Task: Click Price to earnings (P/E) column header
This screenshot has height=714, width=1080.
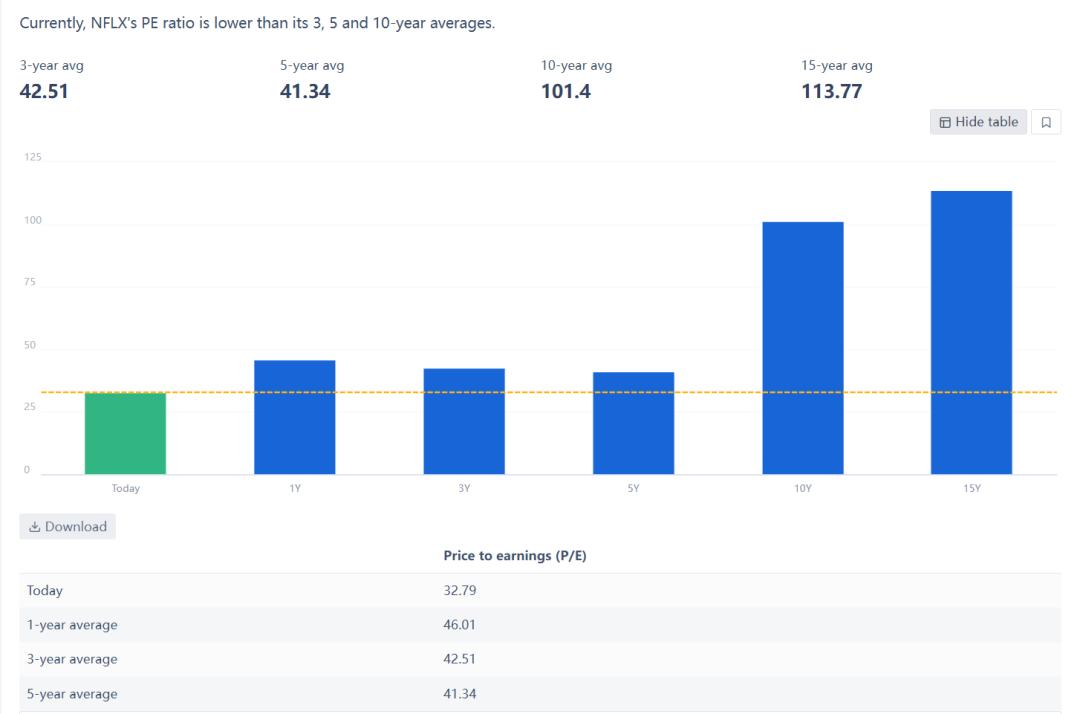Action: click(514, 556)
